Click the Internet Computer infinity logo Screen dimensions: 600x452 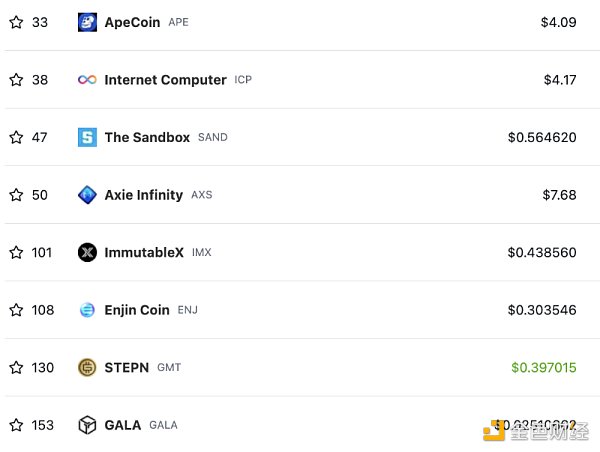[87, 80]
